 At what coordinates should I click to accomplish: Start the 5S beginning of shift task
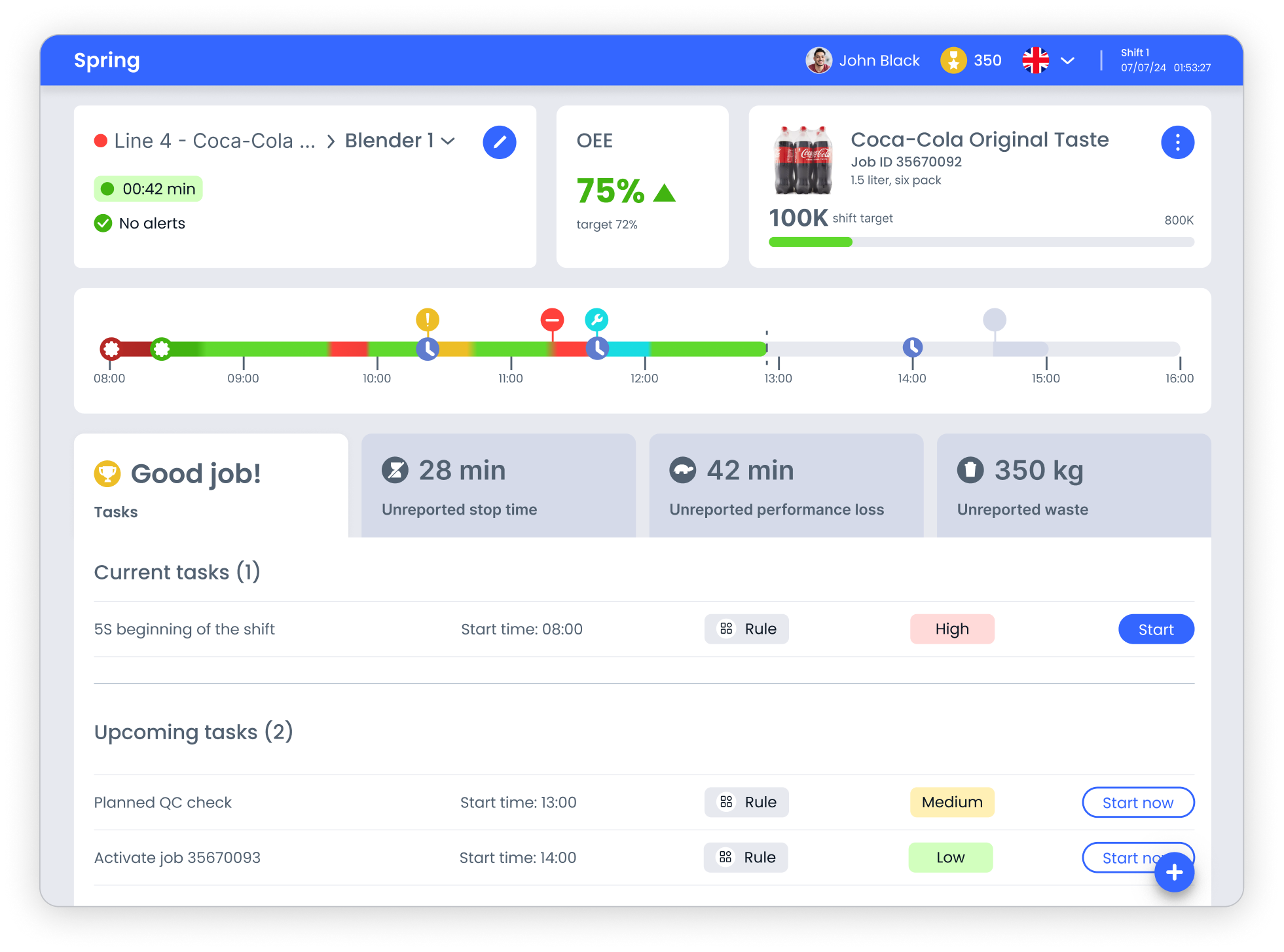[x=1156, y=629]
